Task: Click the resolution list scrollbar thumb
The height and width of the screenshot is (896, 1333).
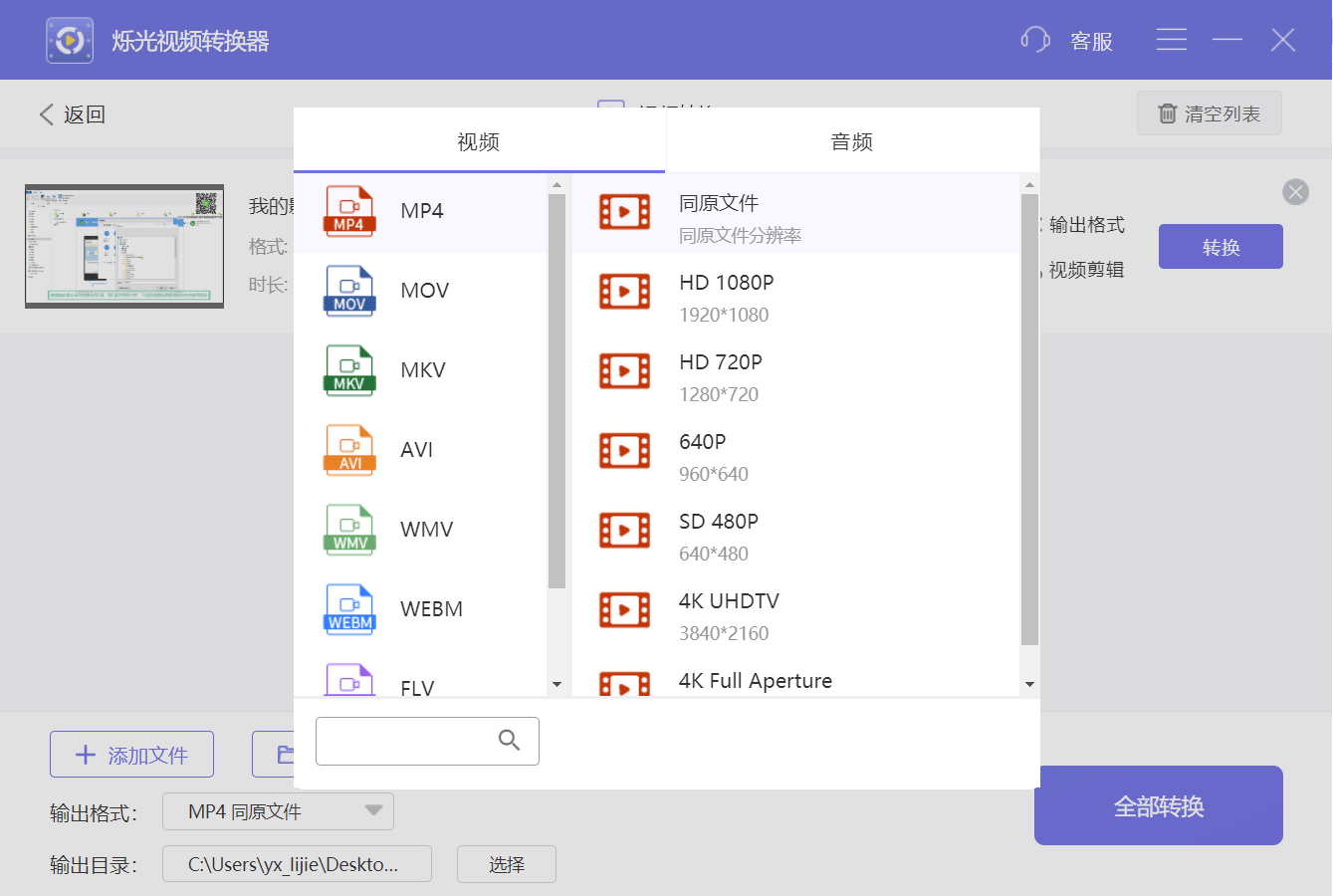Action: coord(1029,419)
